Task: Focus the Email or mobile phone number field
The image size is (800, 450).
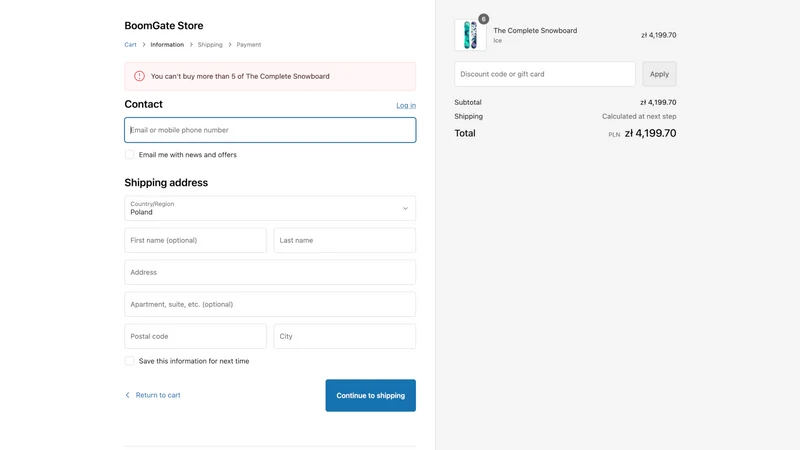Action: (x=270, y=130)
